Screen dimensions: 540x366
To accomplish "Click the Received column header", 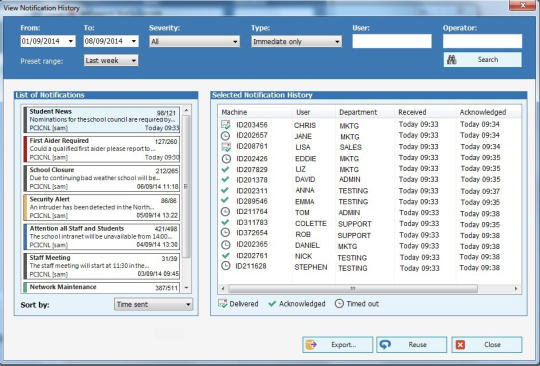I will tap(412, 112).
